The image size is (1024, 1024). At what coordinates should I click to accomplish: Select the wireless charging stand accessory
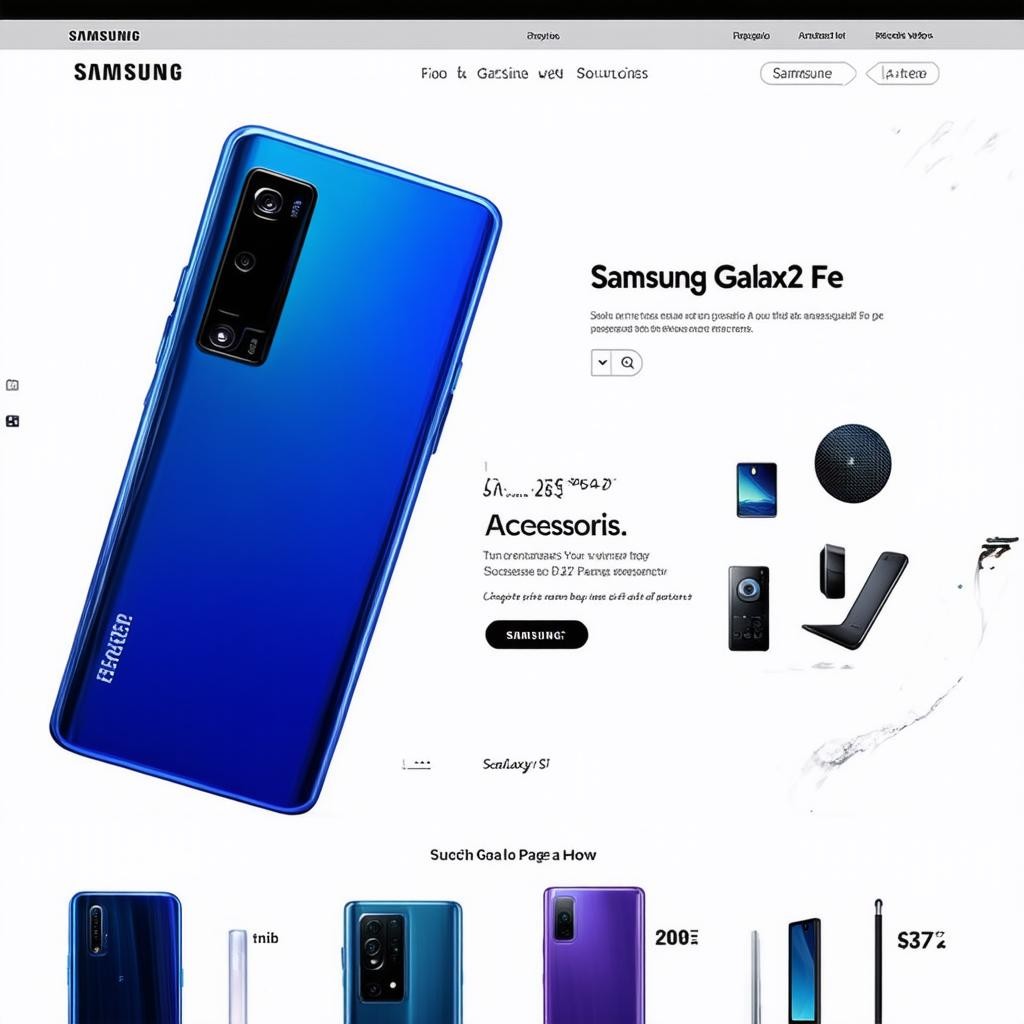855,598
